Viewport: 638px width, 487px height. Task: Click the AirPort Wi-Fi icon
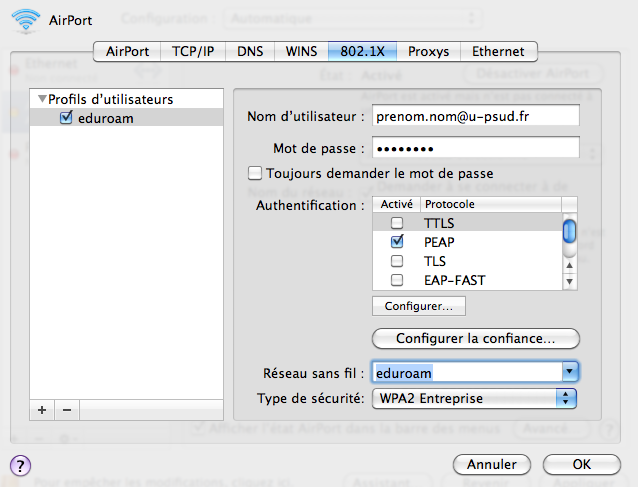[x=26, y=21]
